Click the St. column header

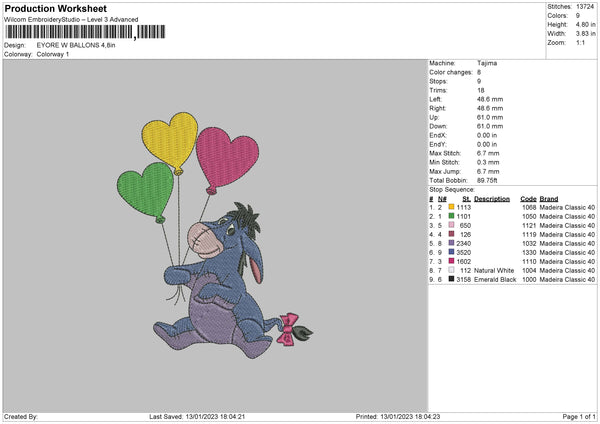click(467, 198)
